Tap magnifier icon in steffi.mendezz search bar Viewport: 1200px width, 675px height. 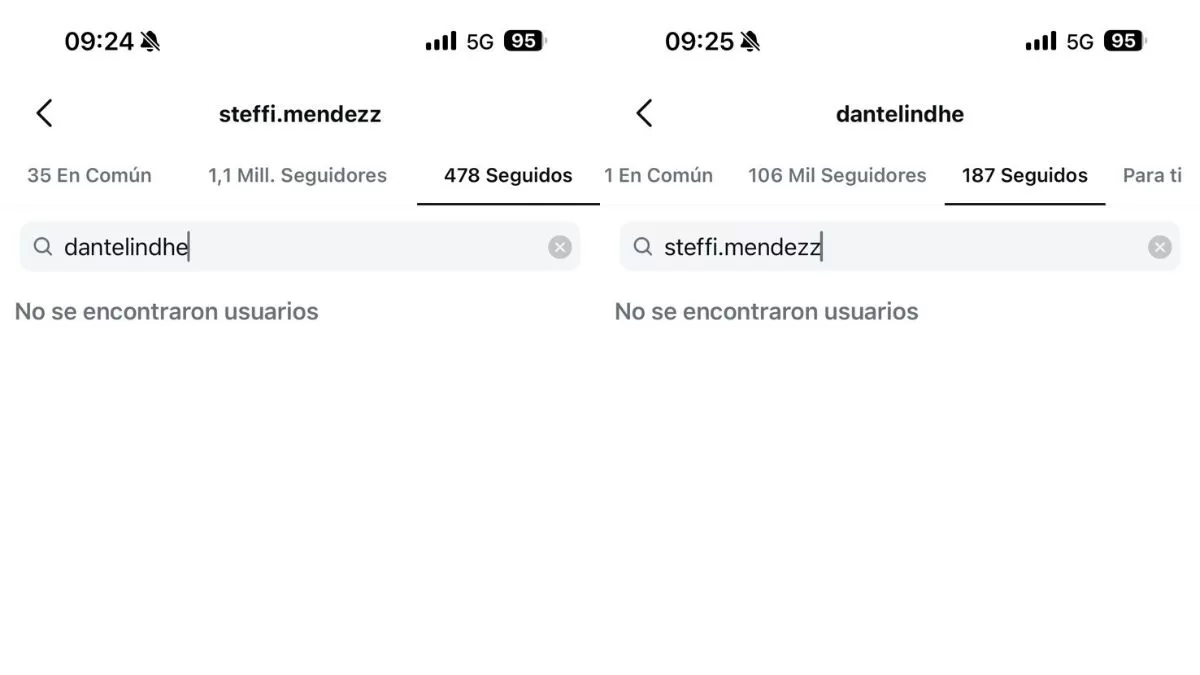642,247
